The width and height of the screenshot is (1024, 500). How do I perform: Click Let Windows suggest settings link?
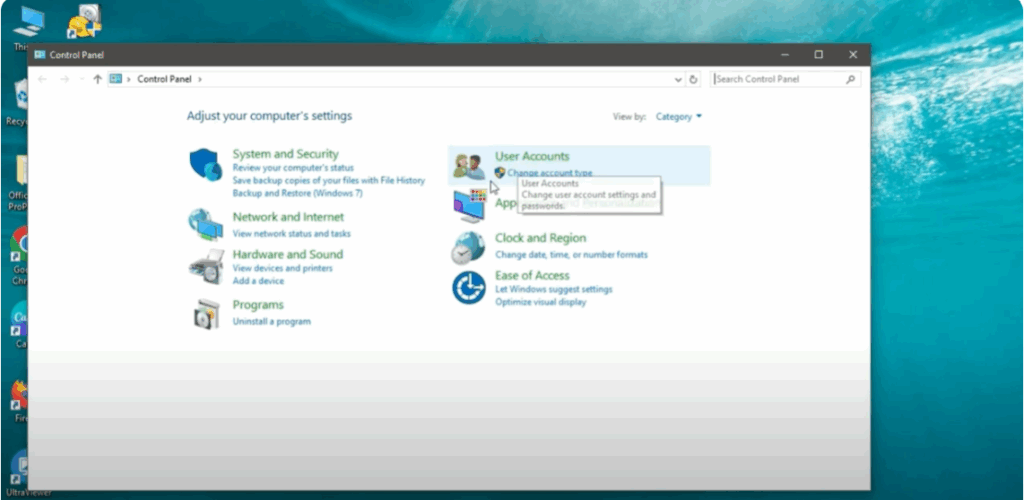(x=553, y=290)
